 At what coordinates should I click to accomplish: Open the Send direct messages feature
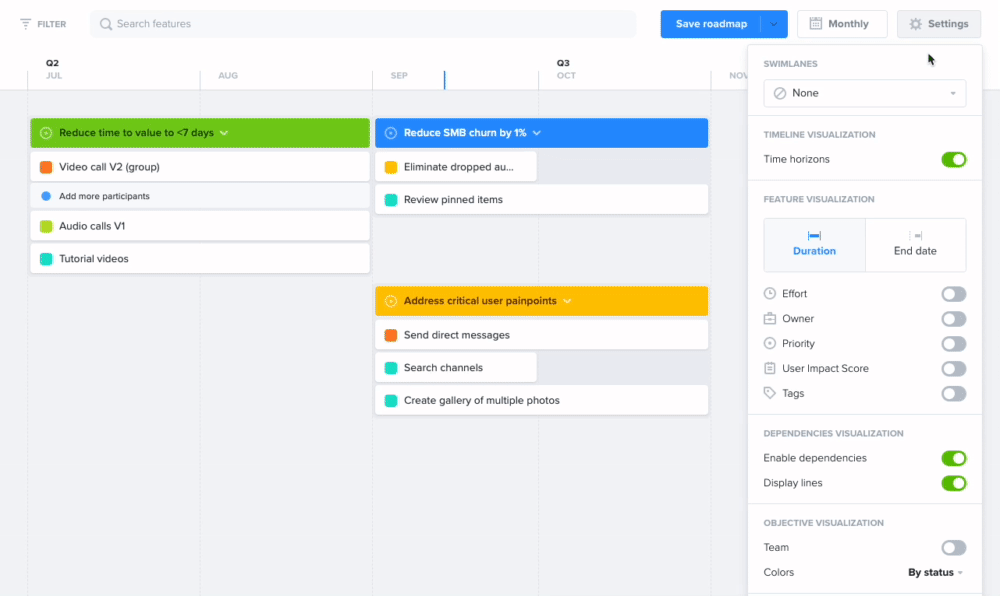[x=541, y=335]
